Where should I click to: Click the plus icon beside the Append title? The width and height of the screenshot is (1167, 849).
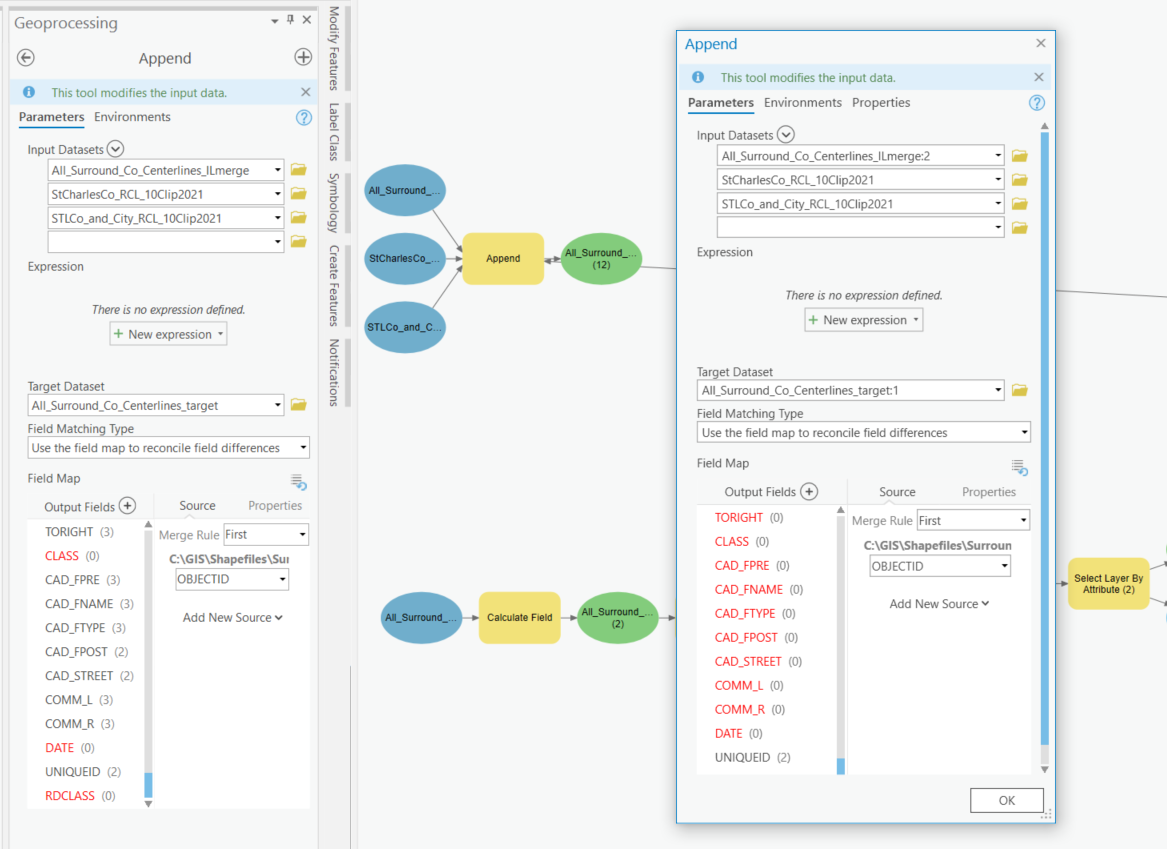coord(304,58)
